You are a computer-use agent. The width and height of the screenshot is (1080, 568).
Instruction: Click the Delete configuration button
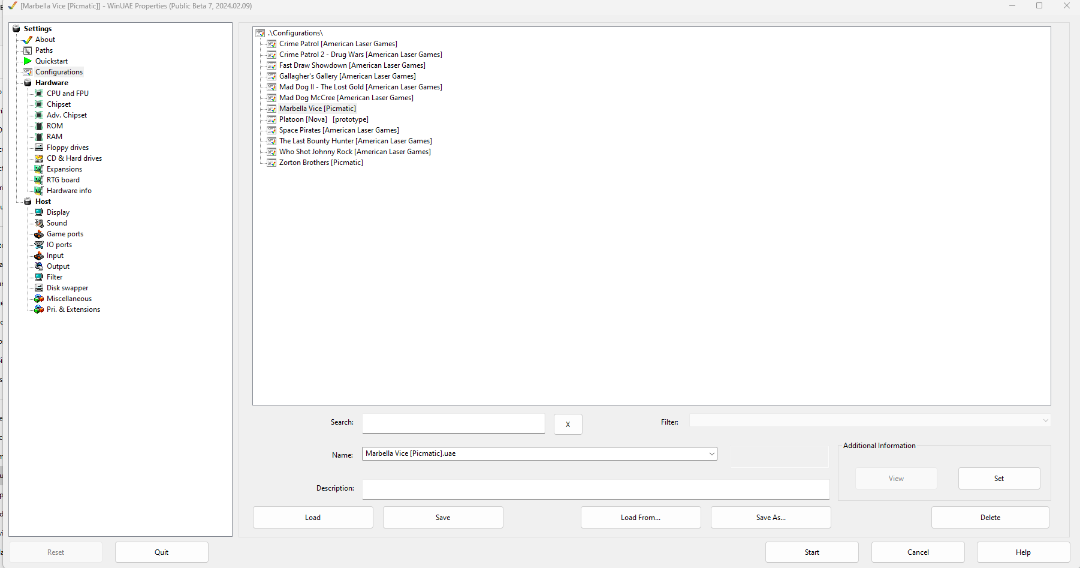click(x=990, y=518)
